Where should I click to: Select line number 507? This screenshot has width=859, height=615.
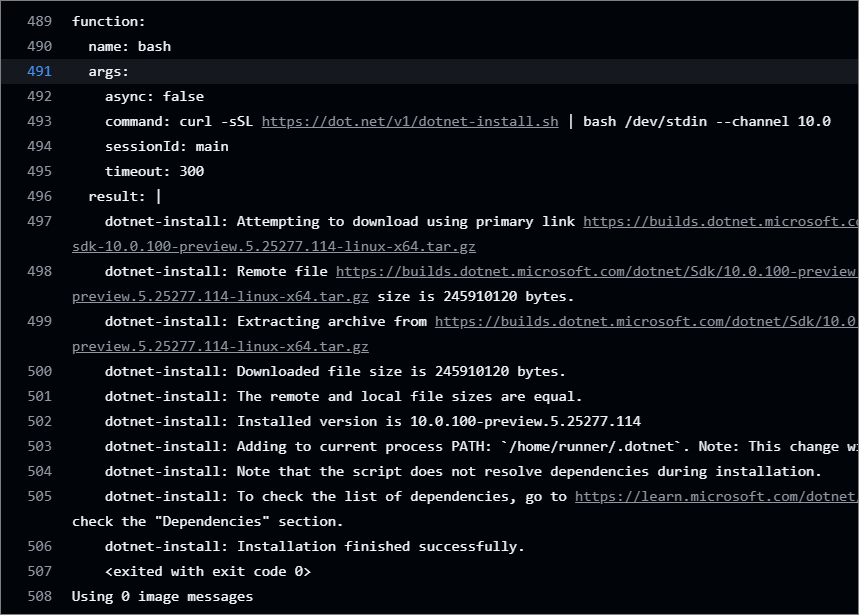(x=39, y=571)
